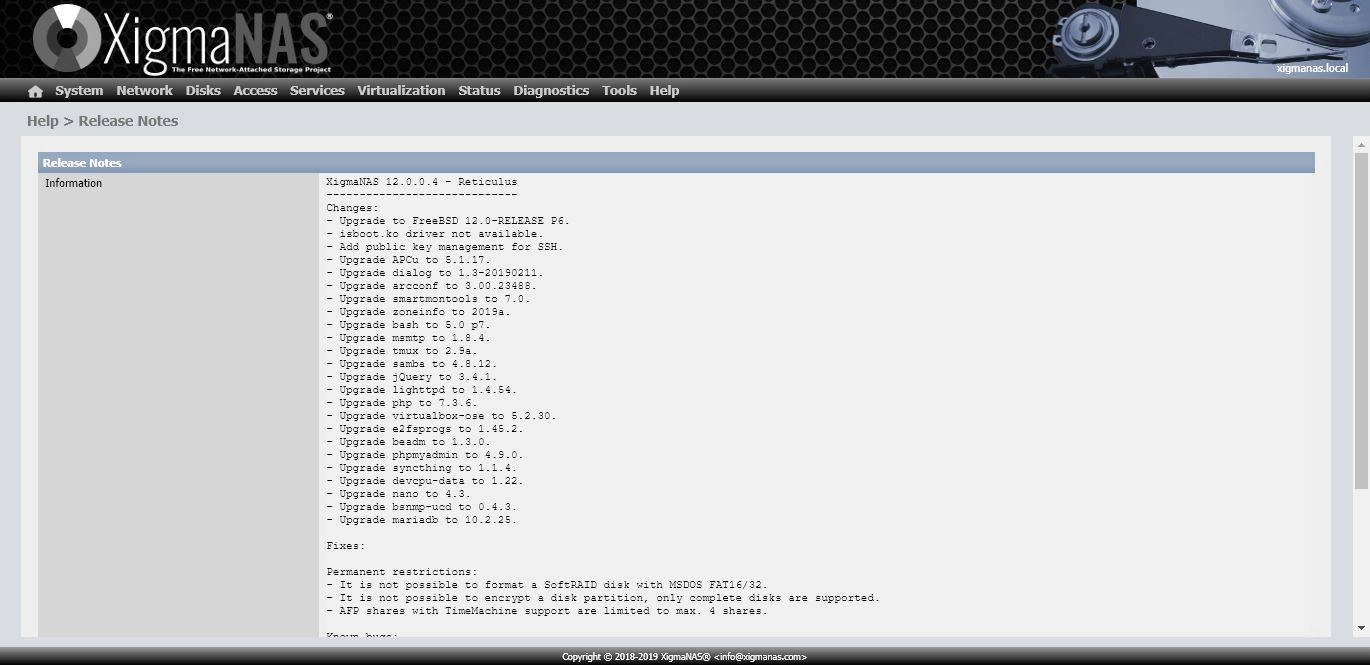
Task: Click the 'Help > Release Notes' breadcrumb
Action: click(x=103, y=121)
